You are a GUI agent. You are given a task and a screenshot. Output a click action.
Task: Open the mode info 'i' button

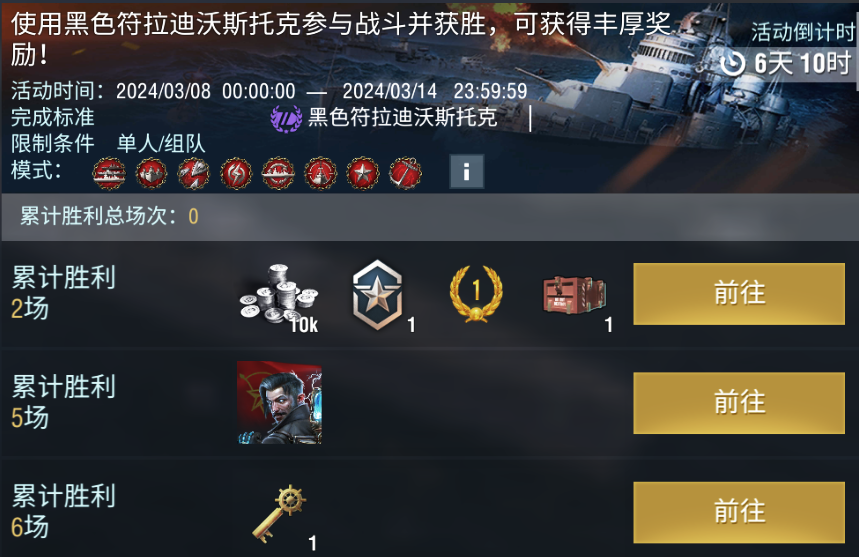(x=466, y=171)
